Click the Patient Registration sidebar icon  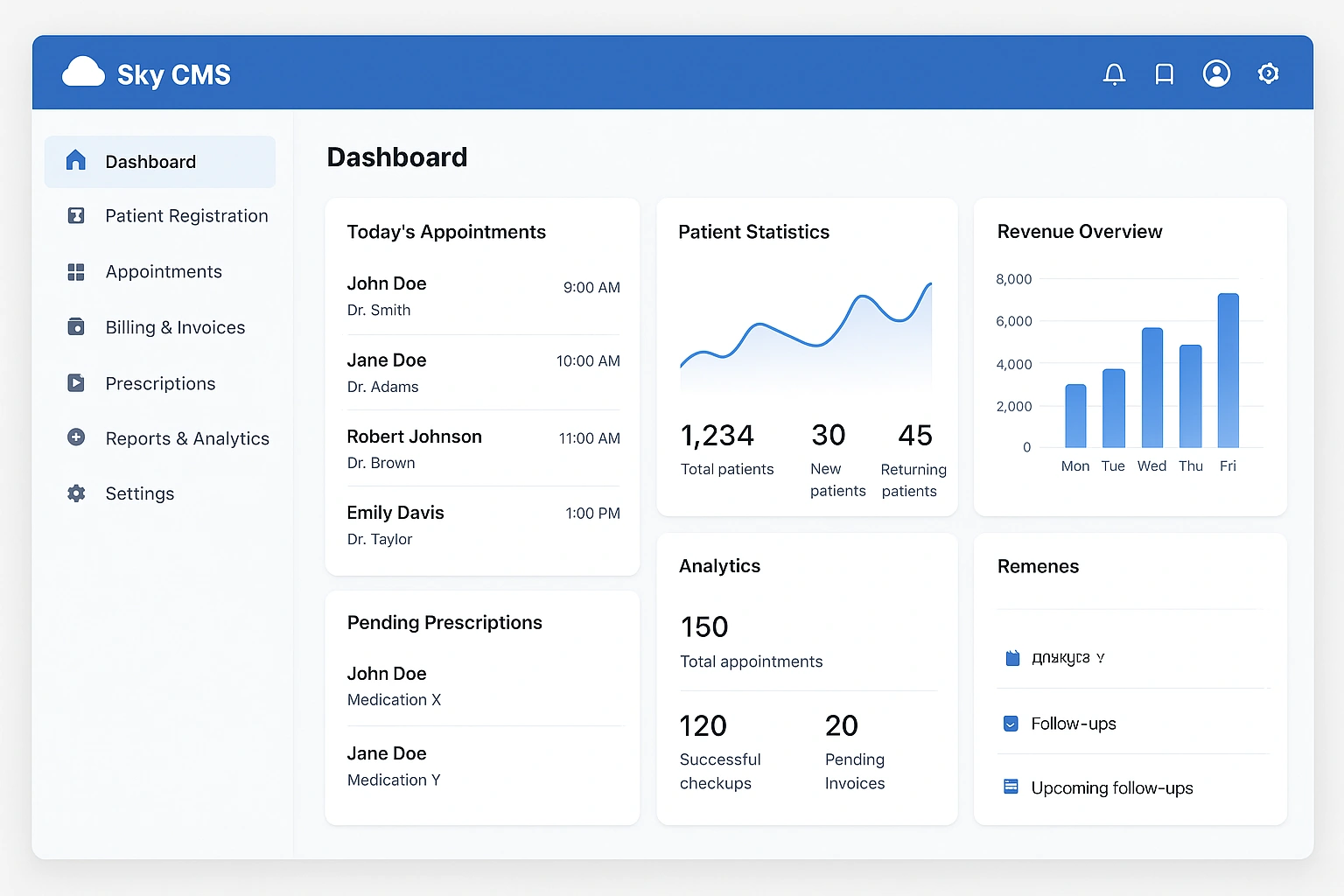pyautogui.click(x=76, y=215)
